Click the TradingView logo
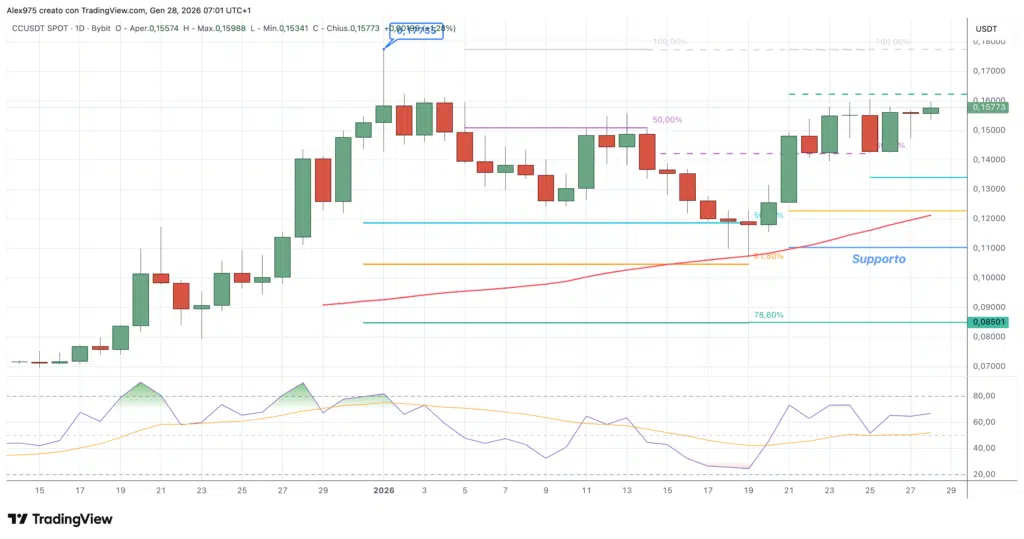This screenshot has height=539, width=1024. click(x=60, y=519)
